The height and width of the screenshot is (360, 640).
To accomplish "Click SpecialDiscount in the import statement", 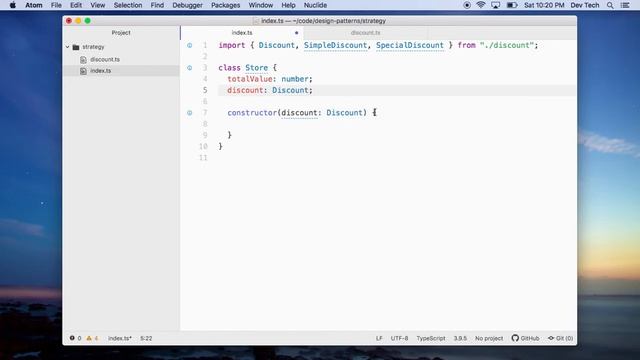I will click(x=409, y=45).
